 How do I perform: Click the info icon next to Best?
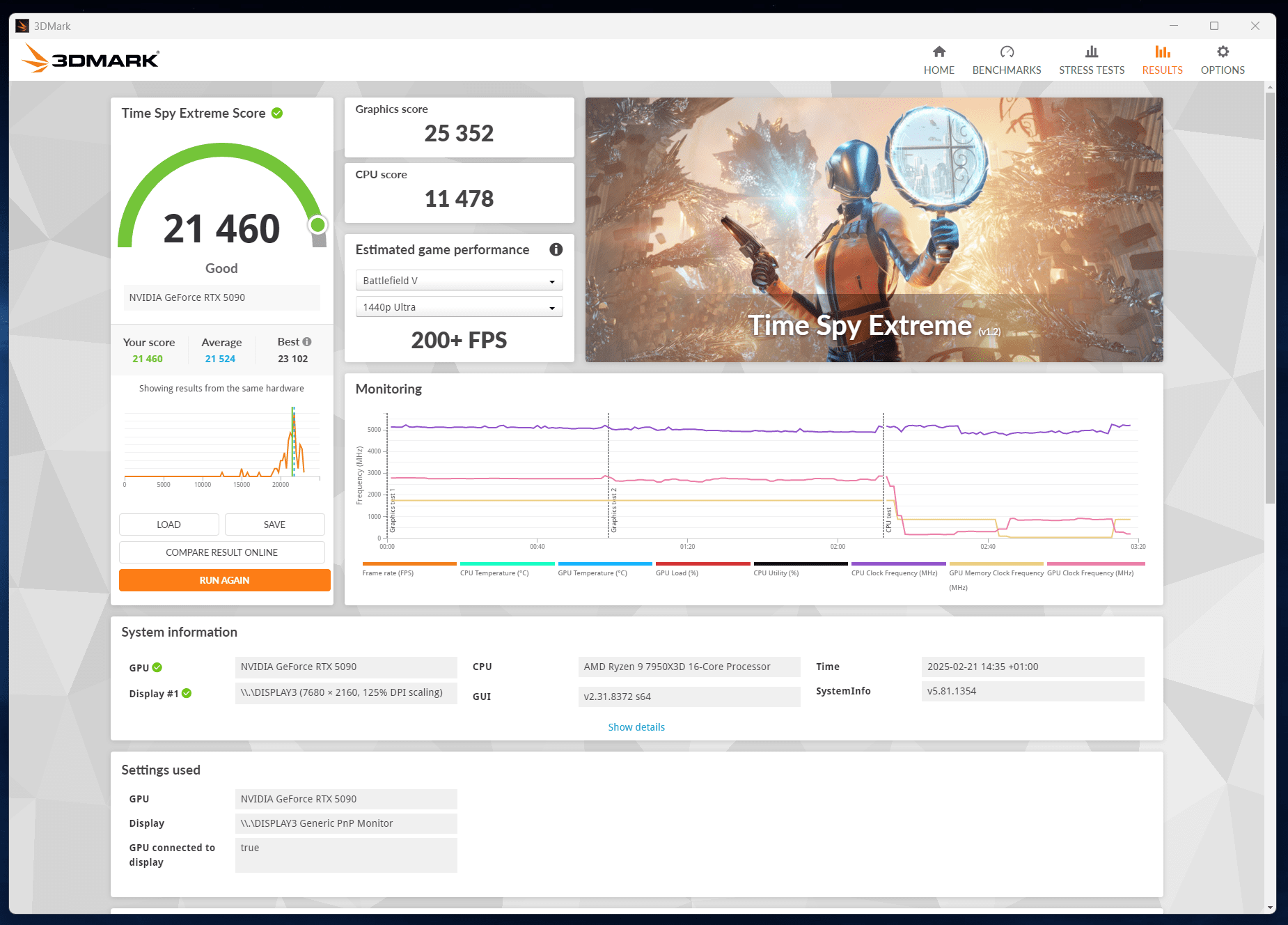pos(307,342)
